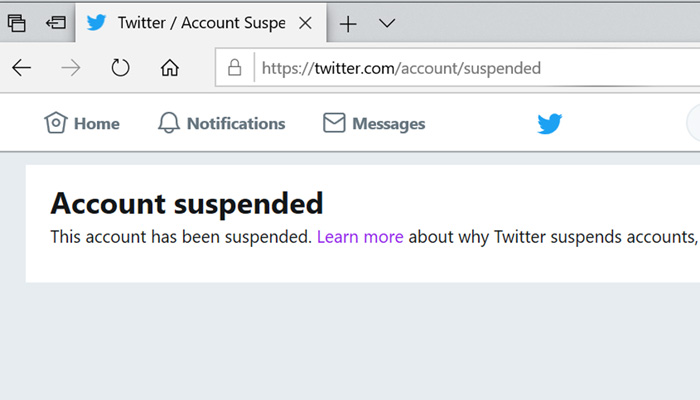Click the Account suspended heading
The image size is (700, 400).
pos(187,204)
